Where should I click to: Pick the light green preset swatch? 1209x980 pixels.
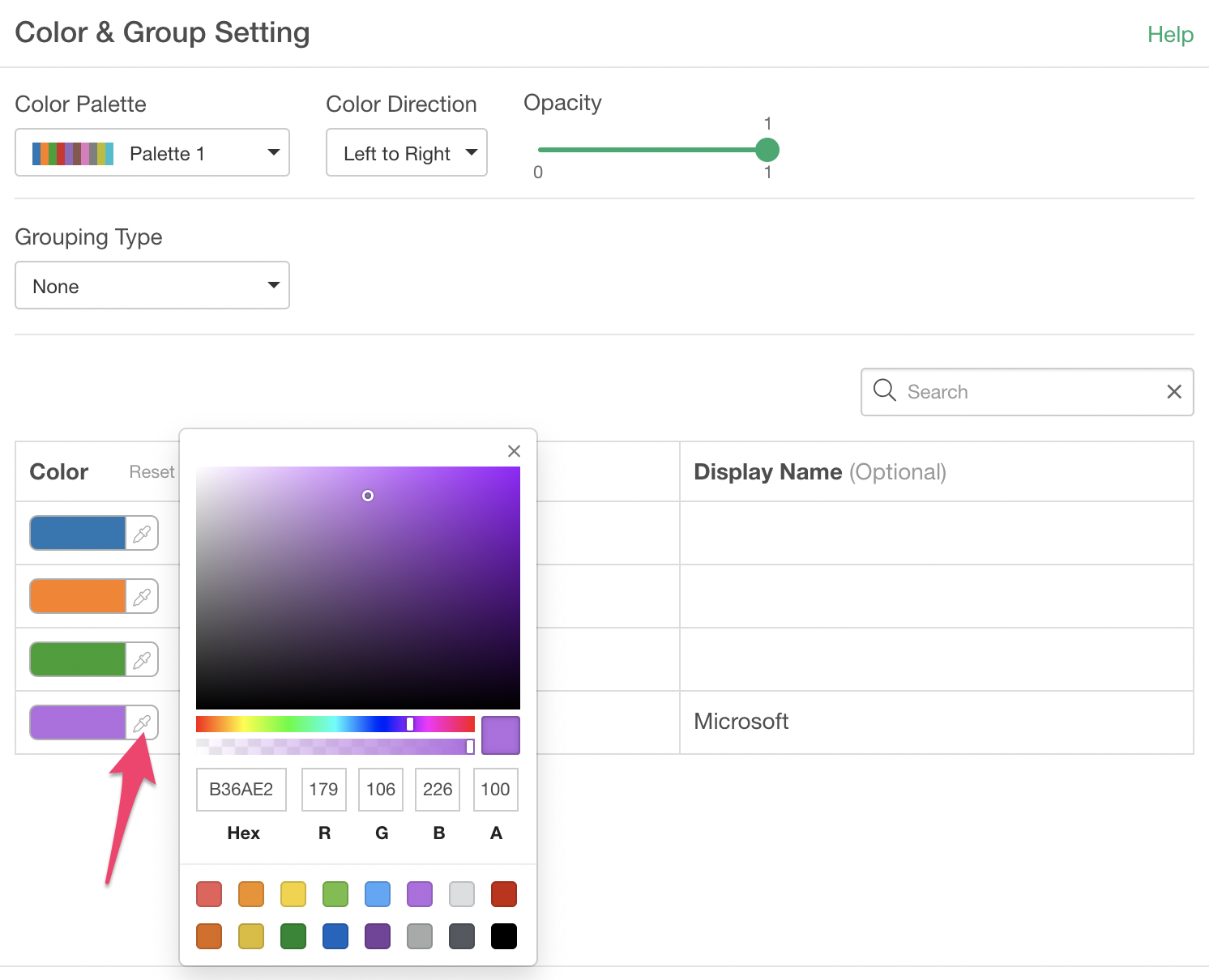point(335,894)
